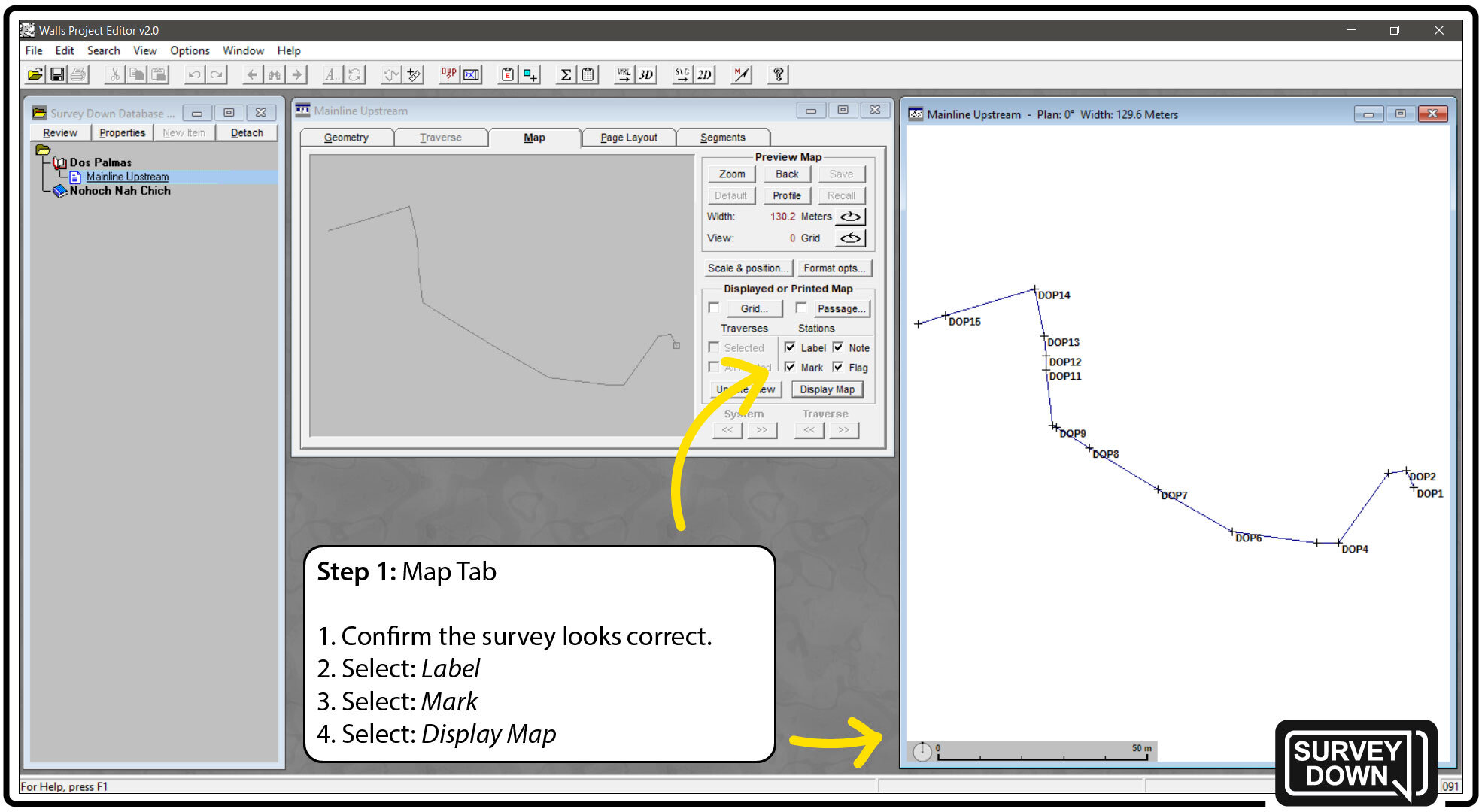
Task: Click the Cut scissors toolbar icon
Action: [115, 74]
